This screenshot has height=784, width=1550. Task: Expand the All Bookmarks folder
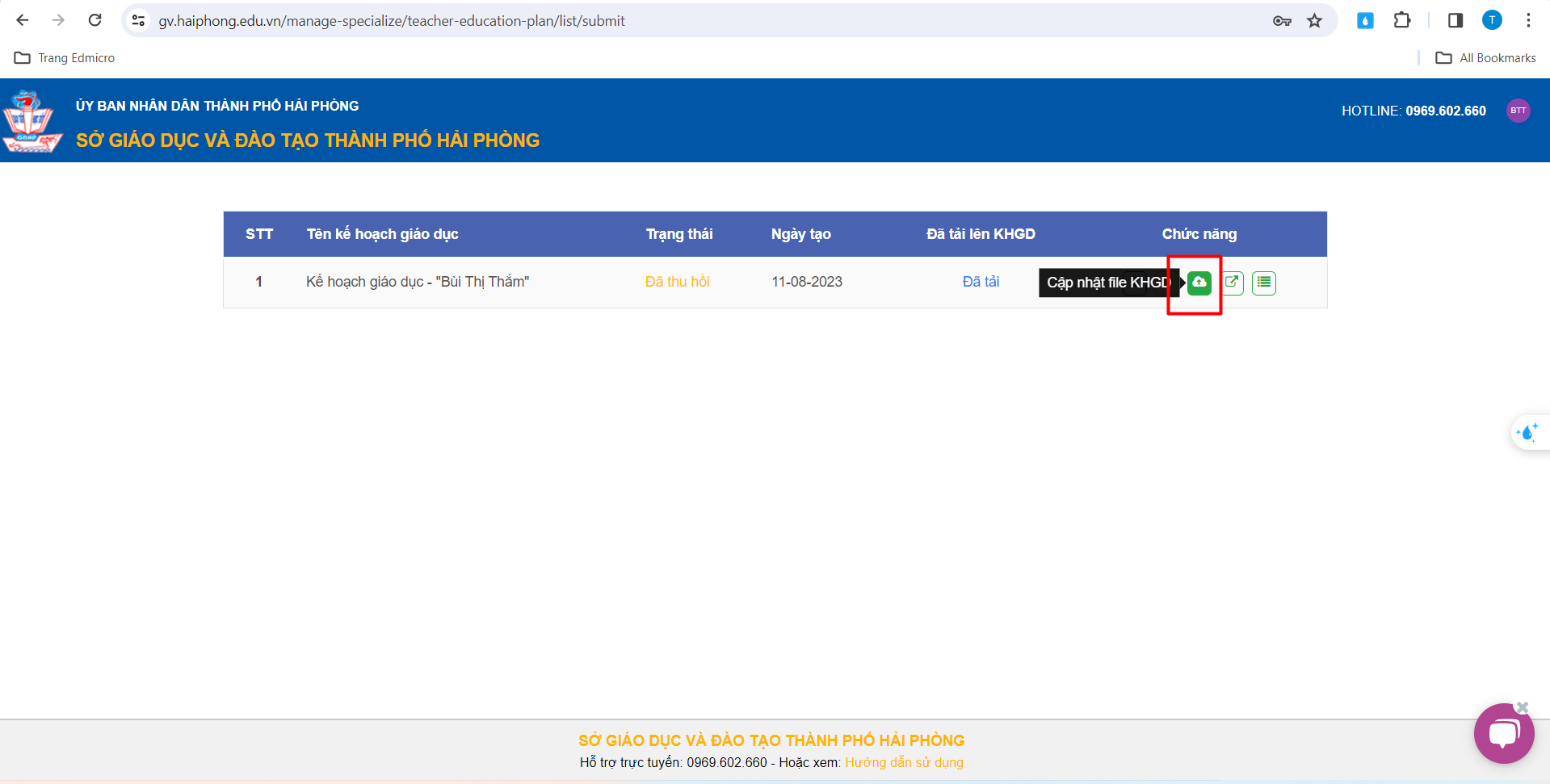(x=1486, y=58)
